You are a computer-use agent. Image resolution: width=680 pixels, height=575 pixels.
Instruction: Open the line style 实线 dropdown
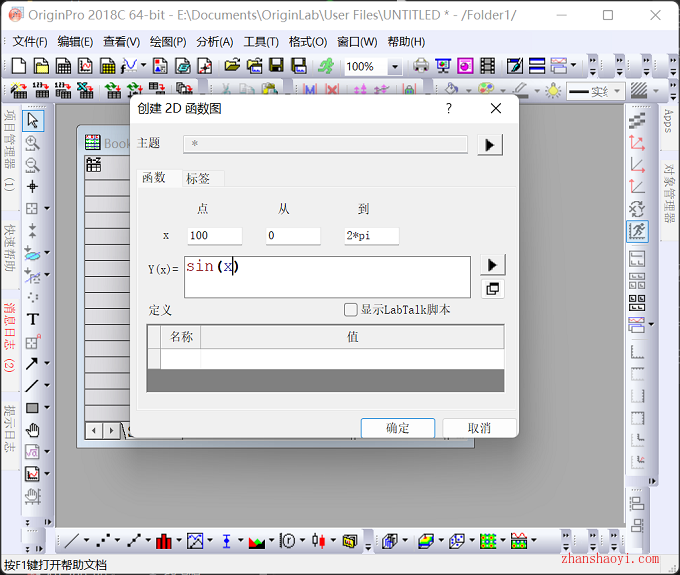coord(617,91)
